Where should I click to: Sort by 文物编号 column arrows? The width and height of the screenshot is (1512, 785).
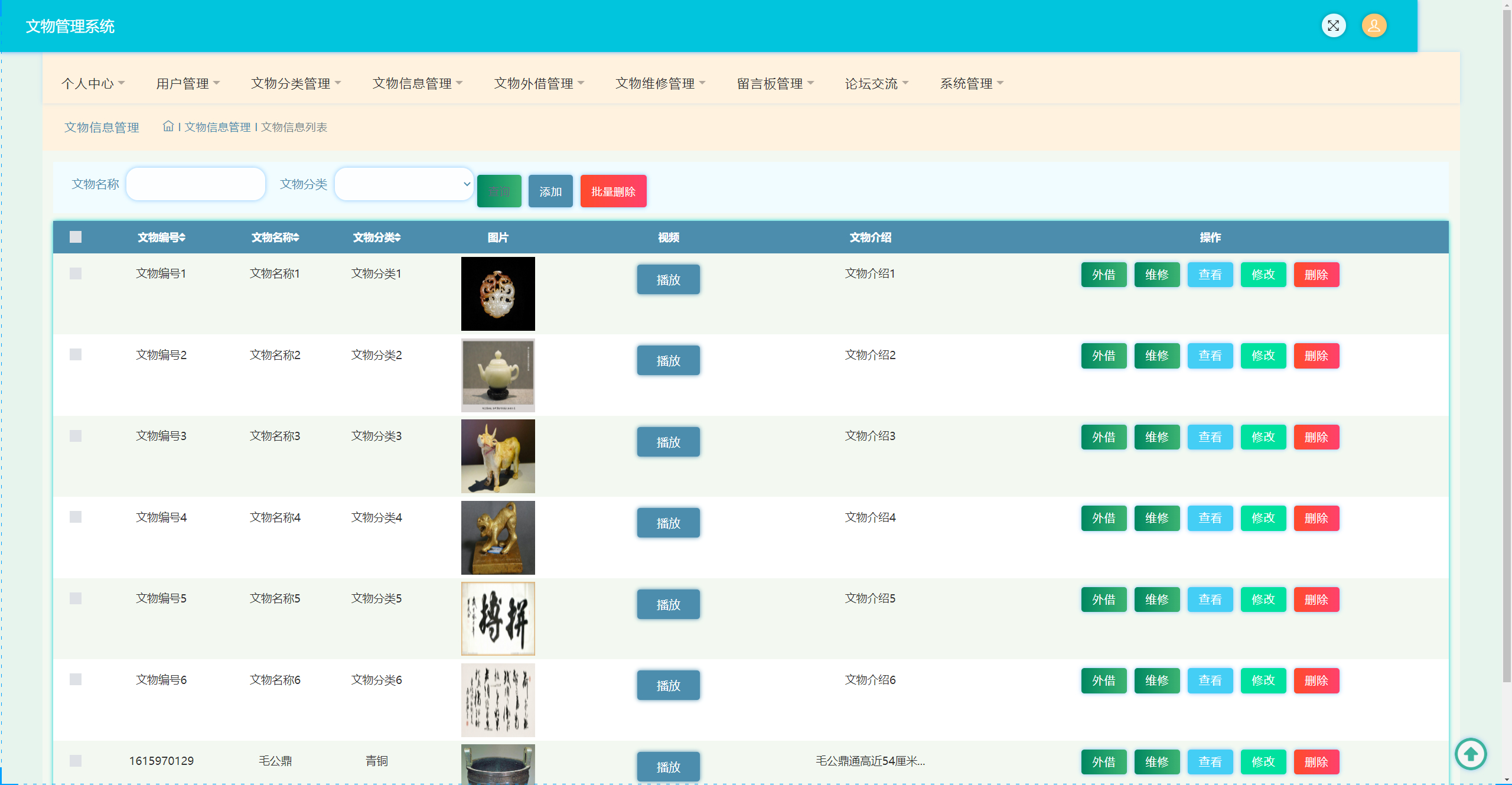183,237
